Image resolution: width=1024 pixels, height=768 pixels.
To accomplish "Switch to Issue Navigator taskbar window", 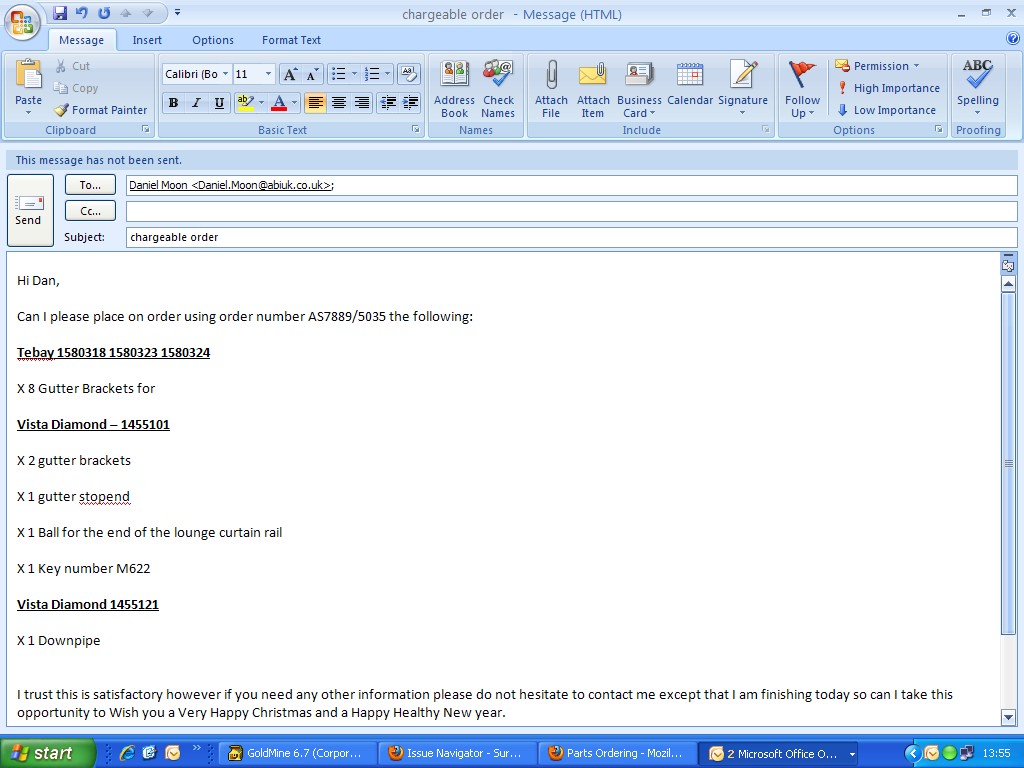I will [x=457, y=753].
